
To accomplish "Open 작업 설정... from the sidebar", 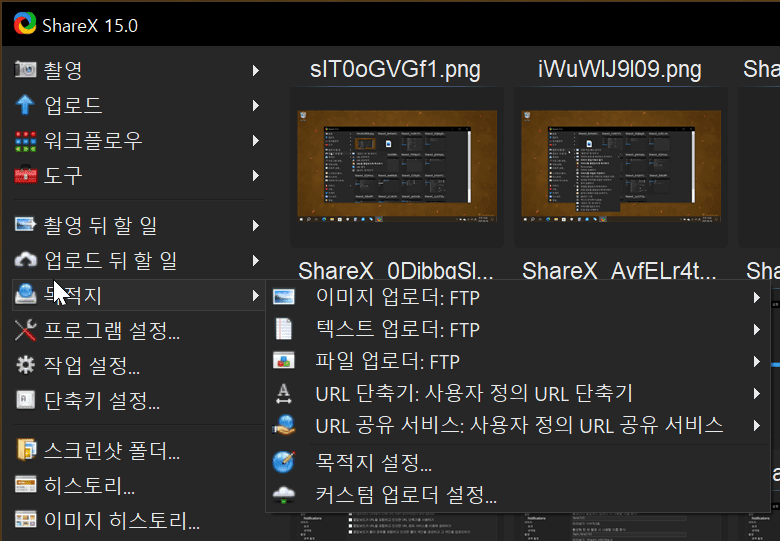I will pyautogui.click(x=138, y=365).
